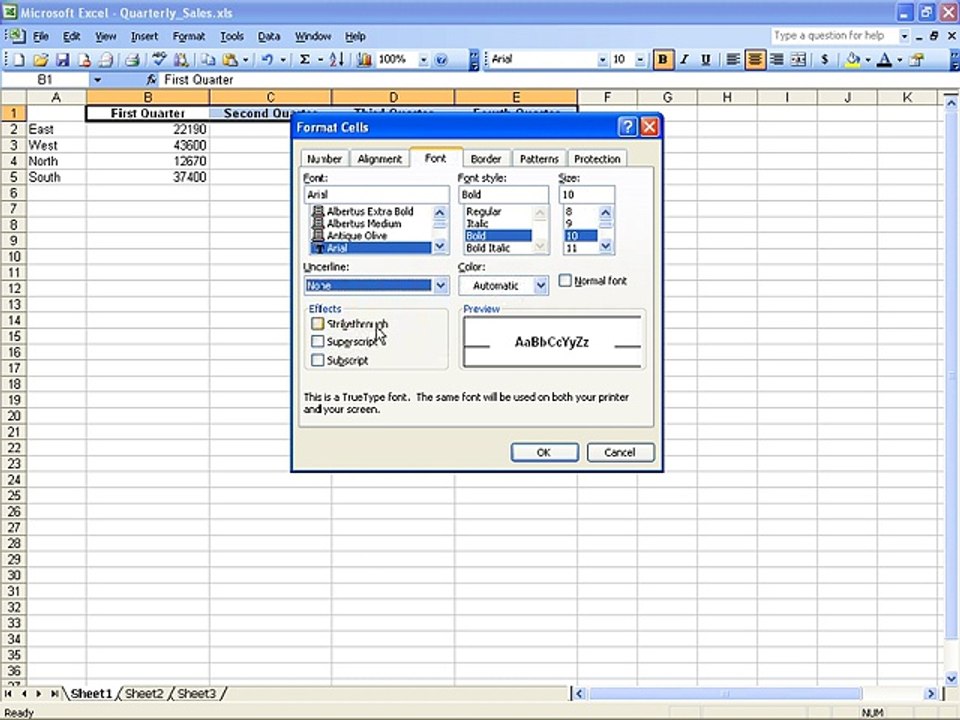Sort ascending with the A-Z icon
The height and width of the screenshot is (720, 960).
coord(337,59)
